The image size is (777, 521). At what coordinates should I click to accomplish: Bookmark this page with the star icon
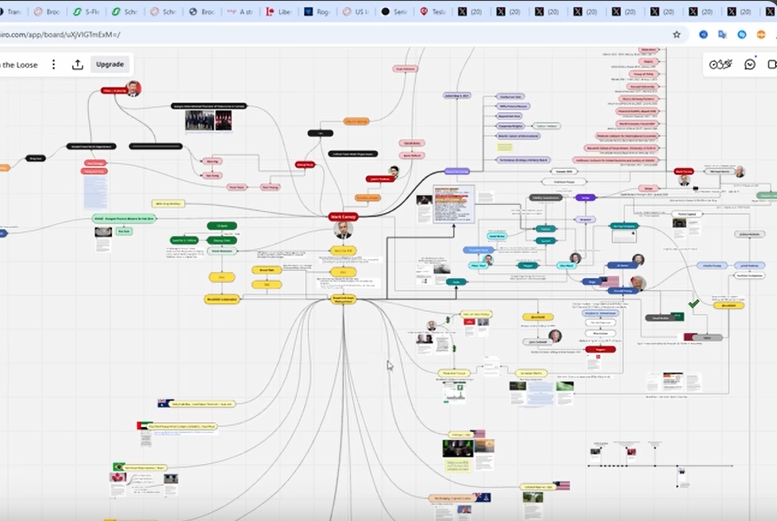(676, 34)
